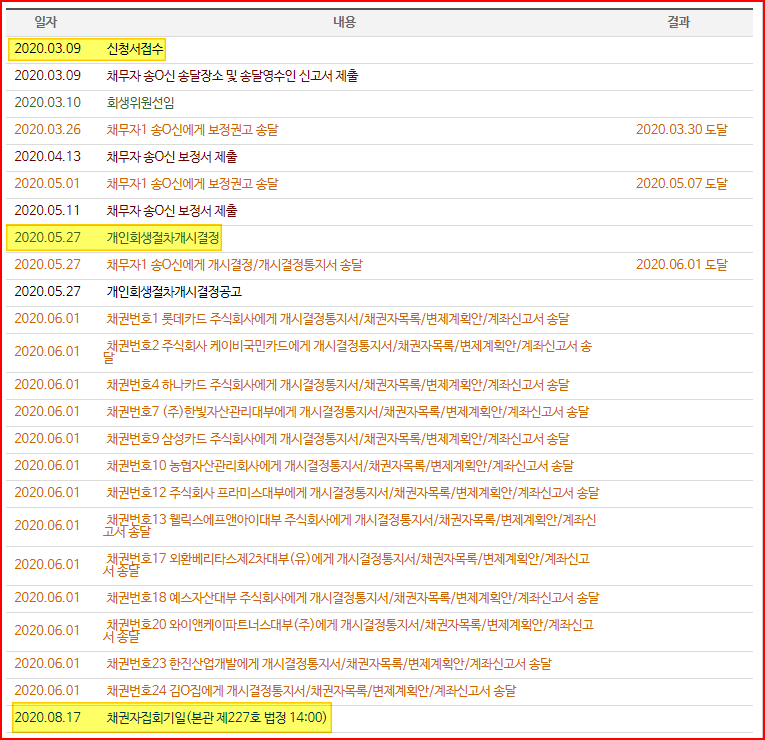Select 채권번호9 삼성카드 주식회사 row
This screenshot has width=765, height=740.
pyautogui.click(x=380, y=440)
